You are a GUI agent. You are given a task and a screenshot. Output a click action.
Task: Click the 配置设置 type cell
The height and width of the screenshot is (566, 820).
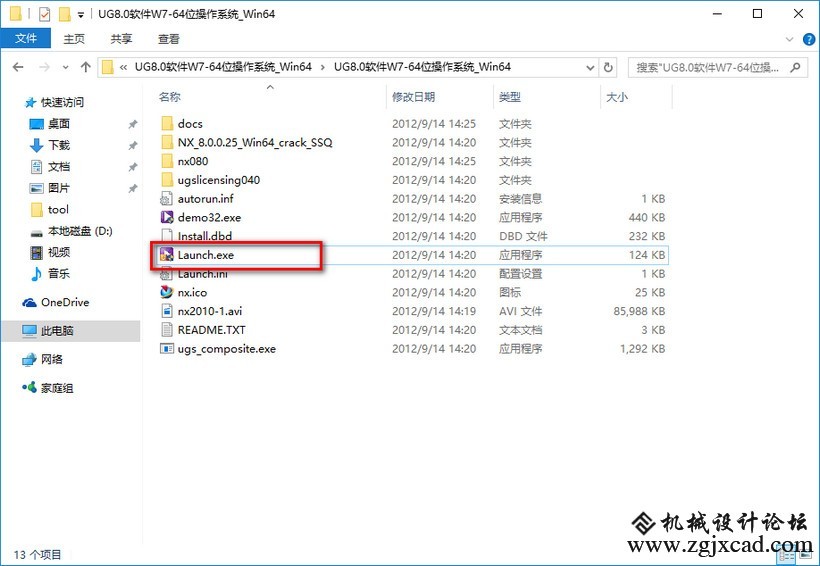pos(520,274)
